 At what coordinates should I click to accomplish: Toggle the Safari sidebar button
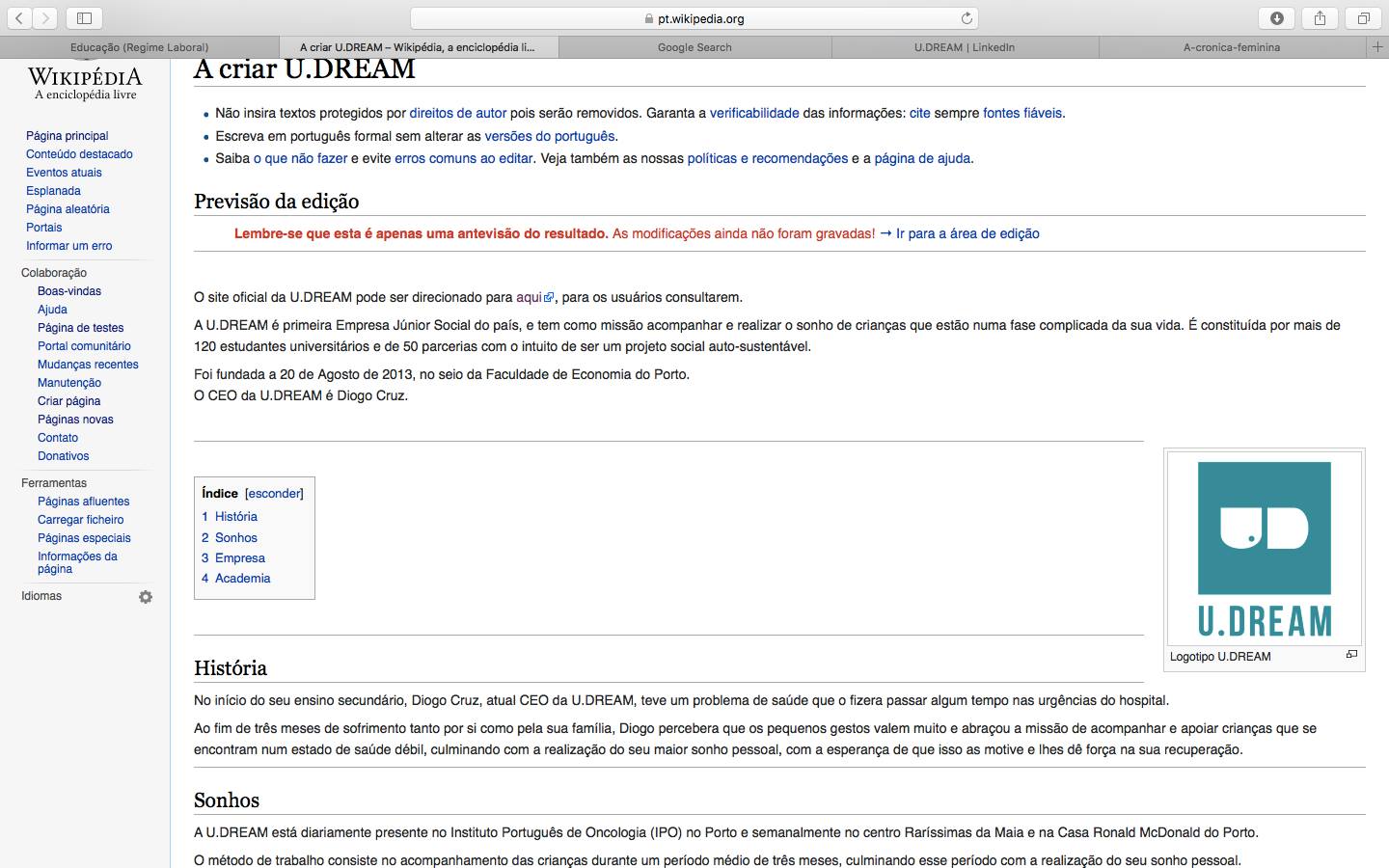(x=84, y=18)
